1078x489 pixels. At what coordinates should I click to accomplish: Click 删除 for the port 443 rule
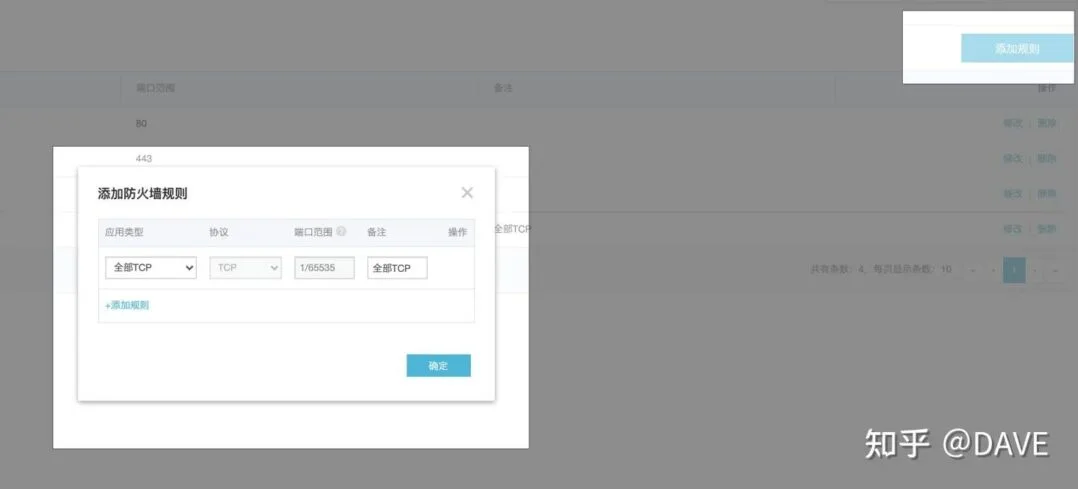(1046, 158)
